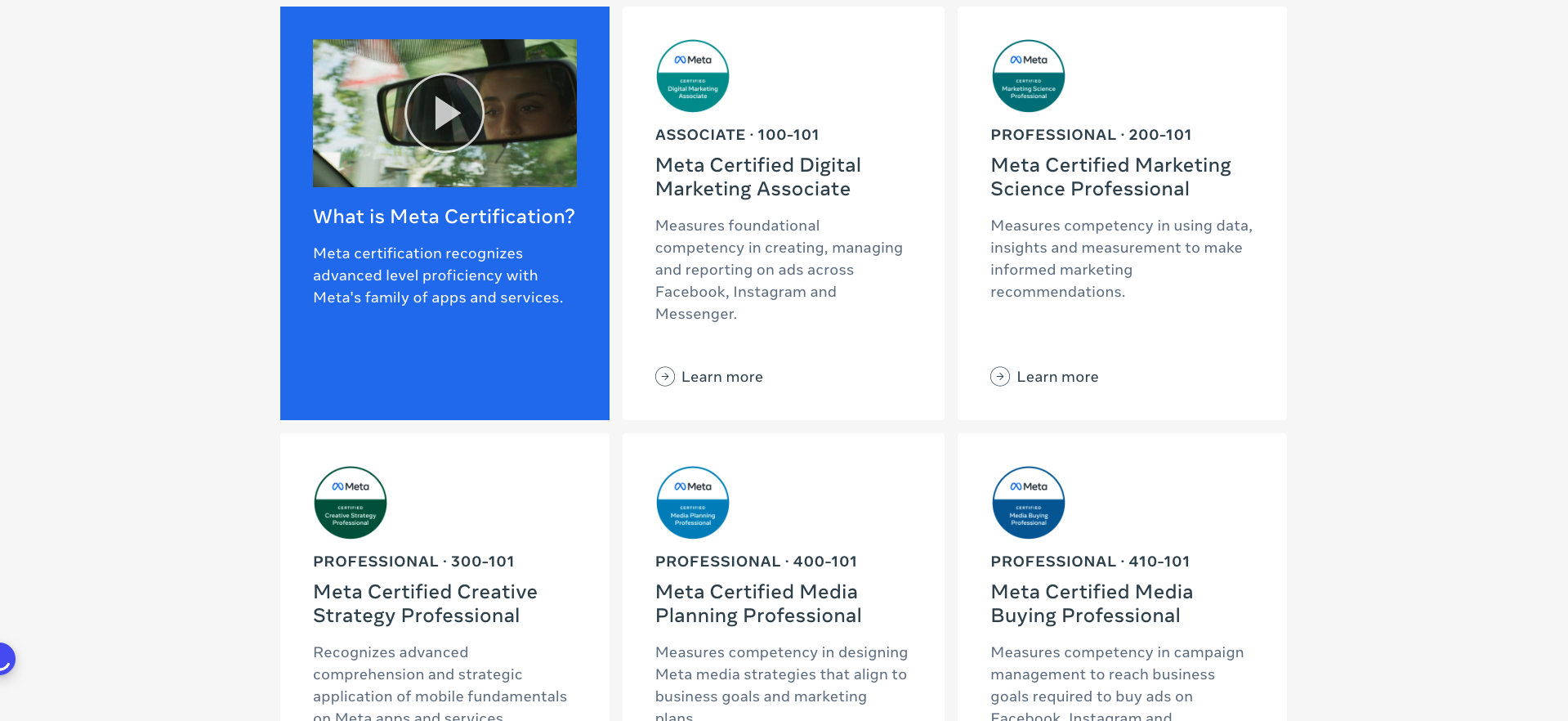The height and width of the screenshot is (721, 1568).
Task: Click arrow icon beside Marketing Science Learn more
Action: click(x=1000, y=377)
